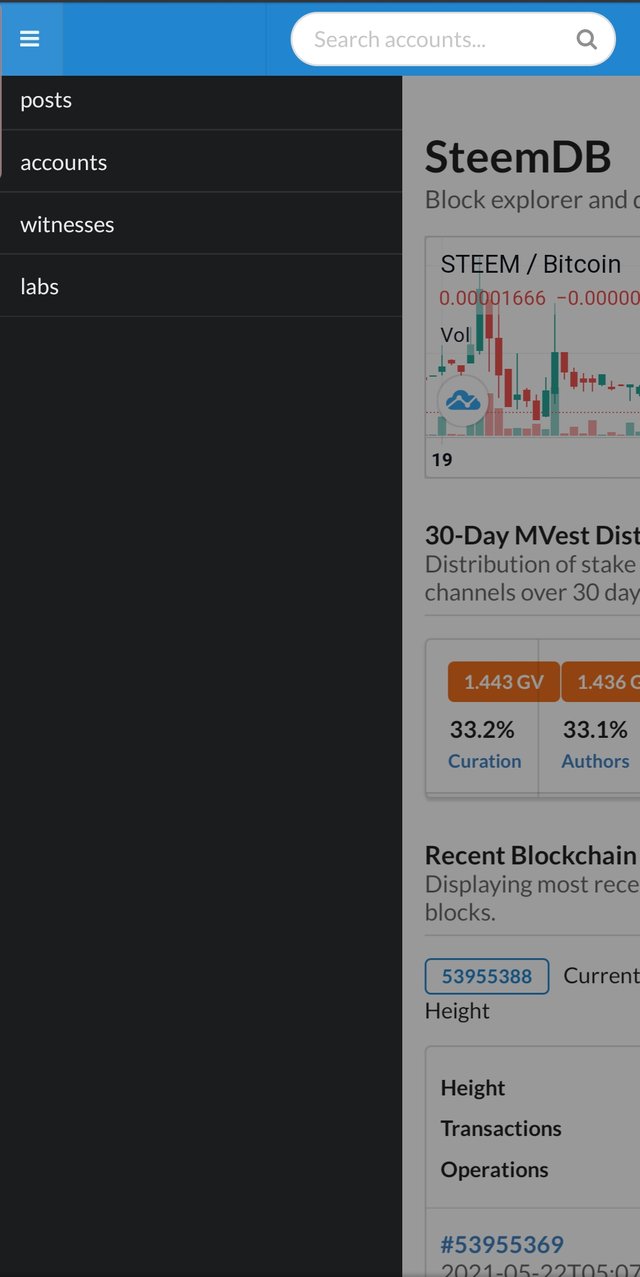
Task: Click the 30-Day MVest Distribution heading
Action: tap(531, 534)
